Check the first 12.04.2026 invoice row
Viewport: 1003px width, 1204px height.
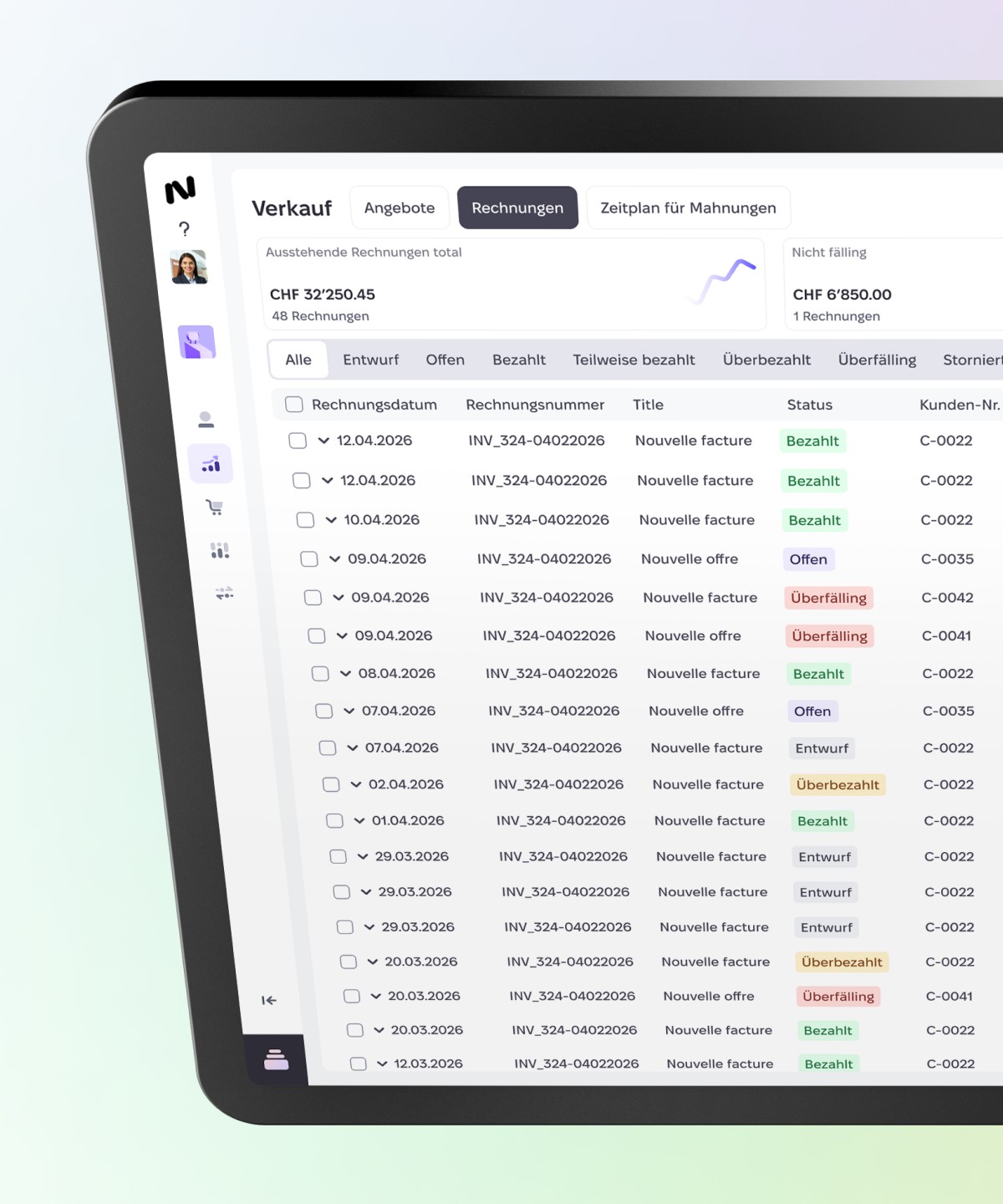point(298,441)
